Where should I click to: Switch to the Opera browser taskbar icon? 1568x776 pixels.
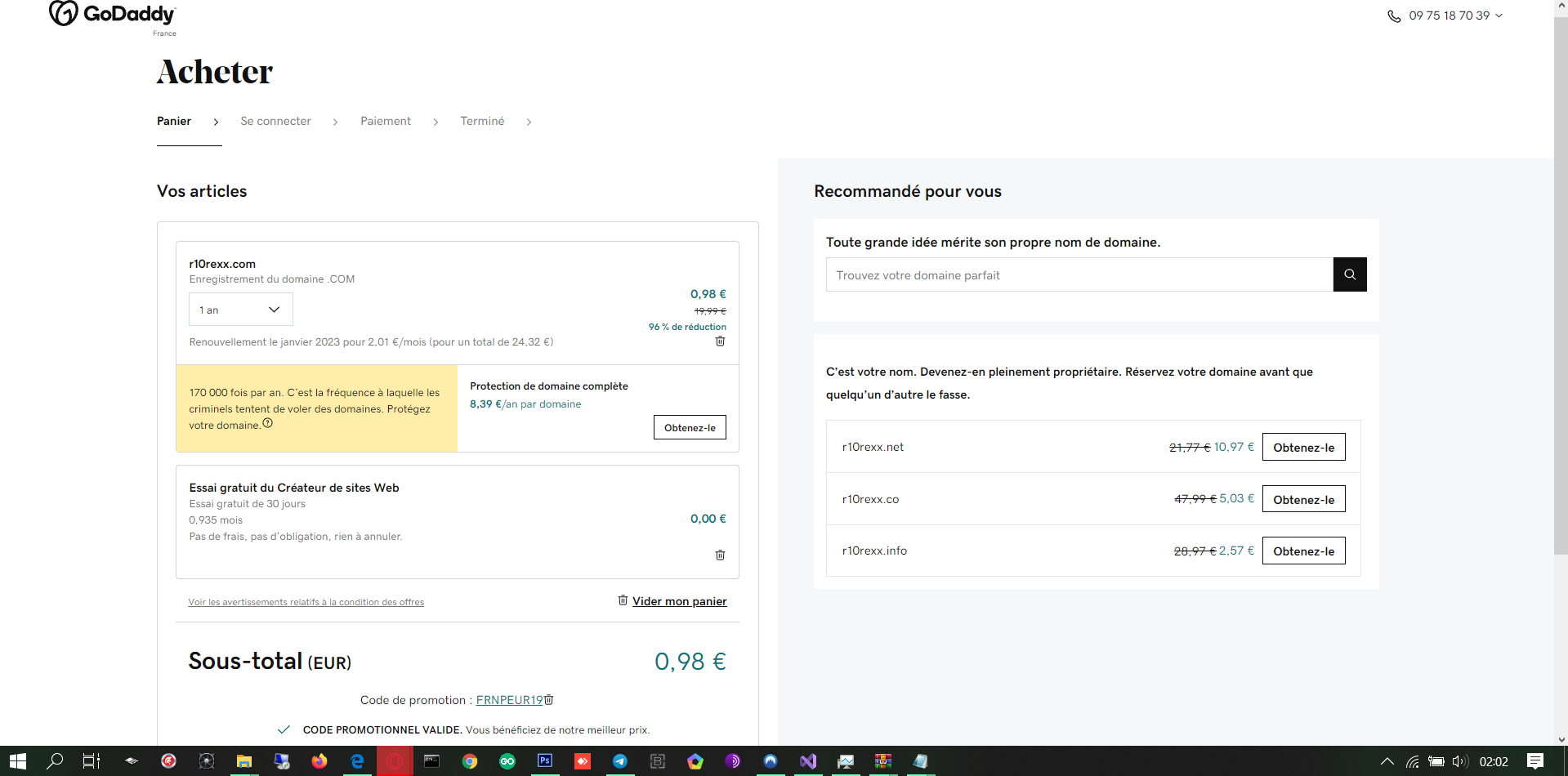click(x=395, y=761)
